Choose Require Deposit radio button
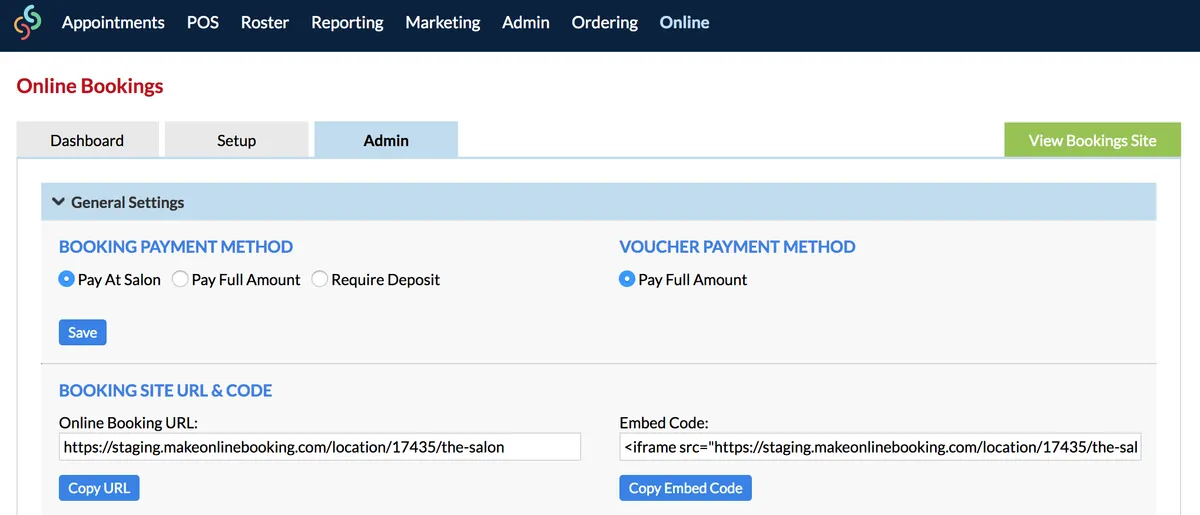 [x=320, y=280]
